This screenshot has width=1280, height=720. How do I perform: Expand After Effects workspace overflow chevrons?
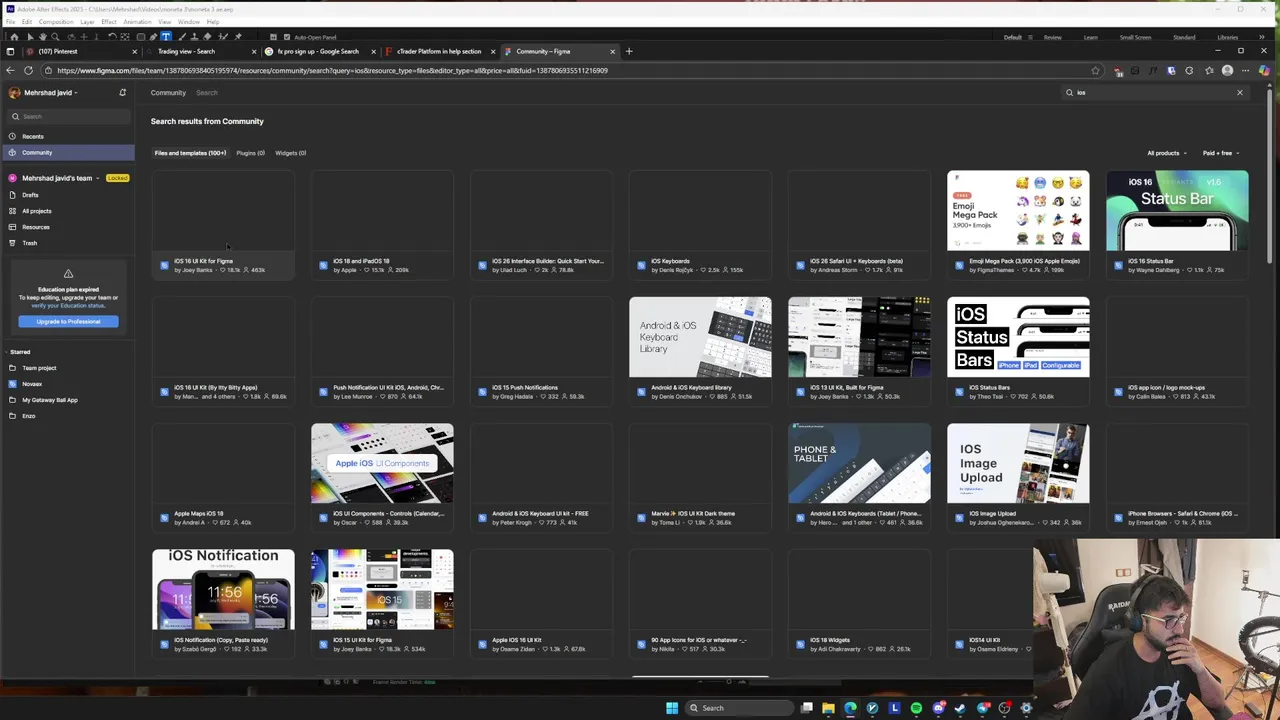(x=1264, y=37)
